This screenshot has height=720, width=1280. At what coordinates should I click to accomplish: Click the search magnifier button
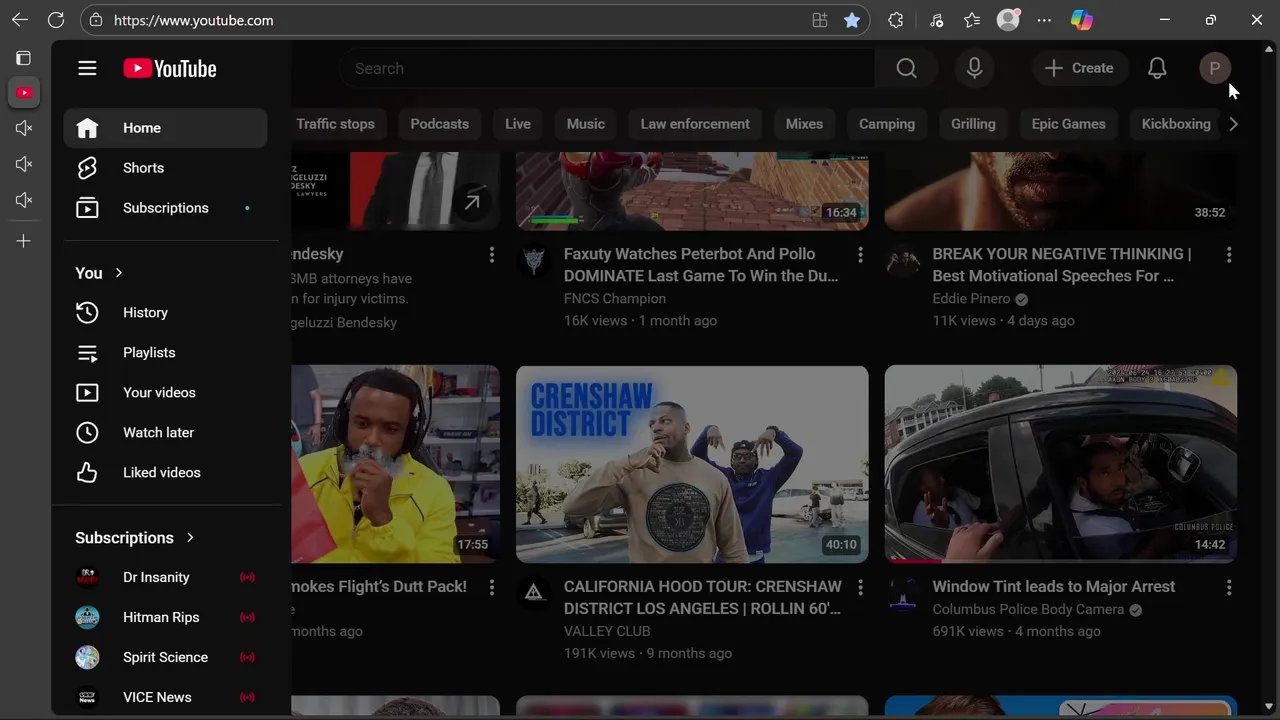[x=906, y=69]
